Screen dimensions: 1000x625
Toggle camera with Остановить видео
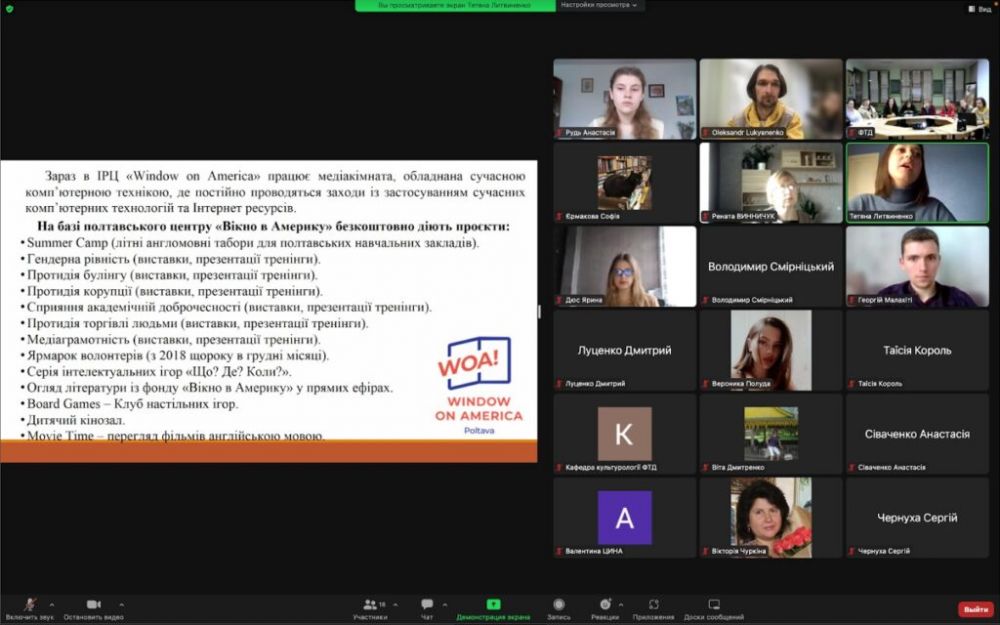click(x=93, y=604)
